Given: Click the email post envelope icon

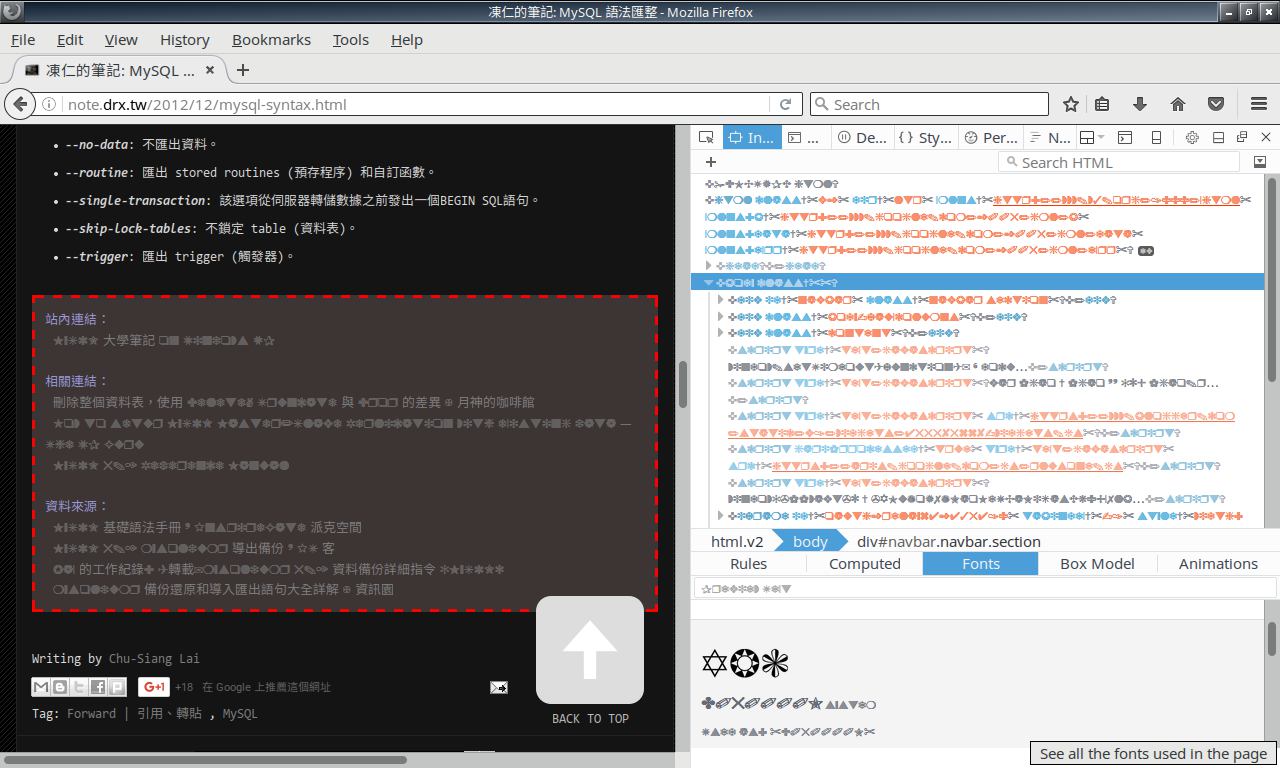Looking at the screenshot, I should click(x=498, y=687).
